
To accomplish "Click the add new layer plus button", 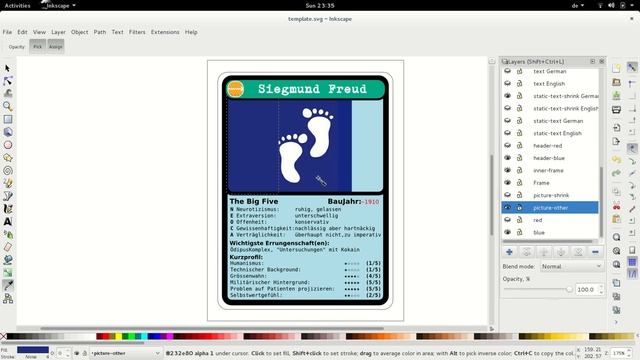I will [x=509, y=252].
